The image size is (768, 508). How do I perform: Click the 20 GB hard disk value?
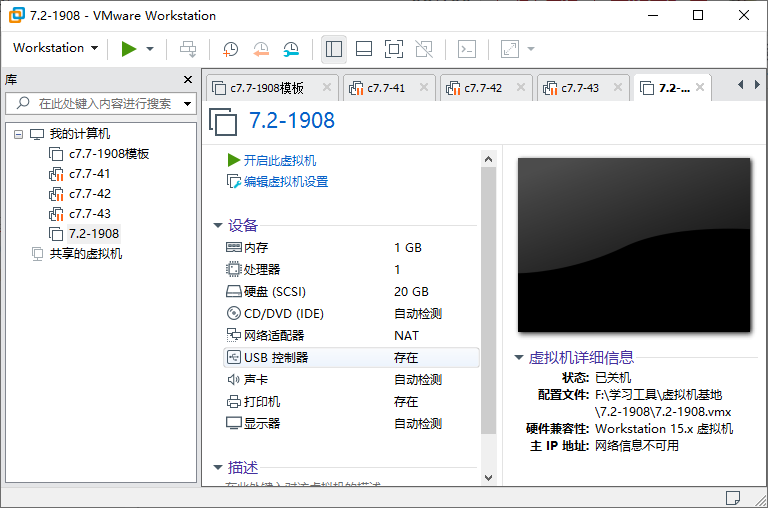click(411, 291)
